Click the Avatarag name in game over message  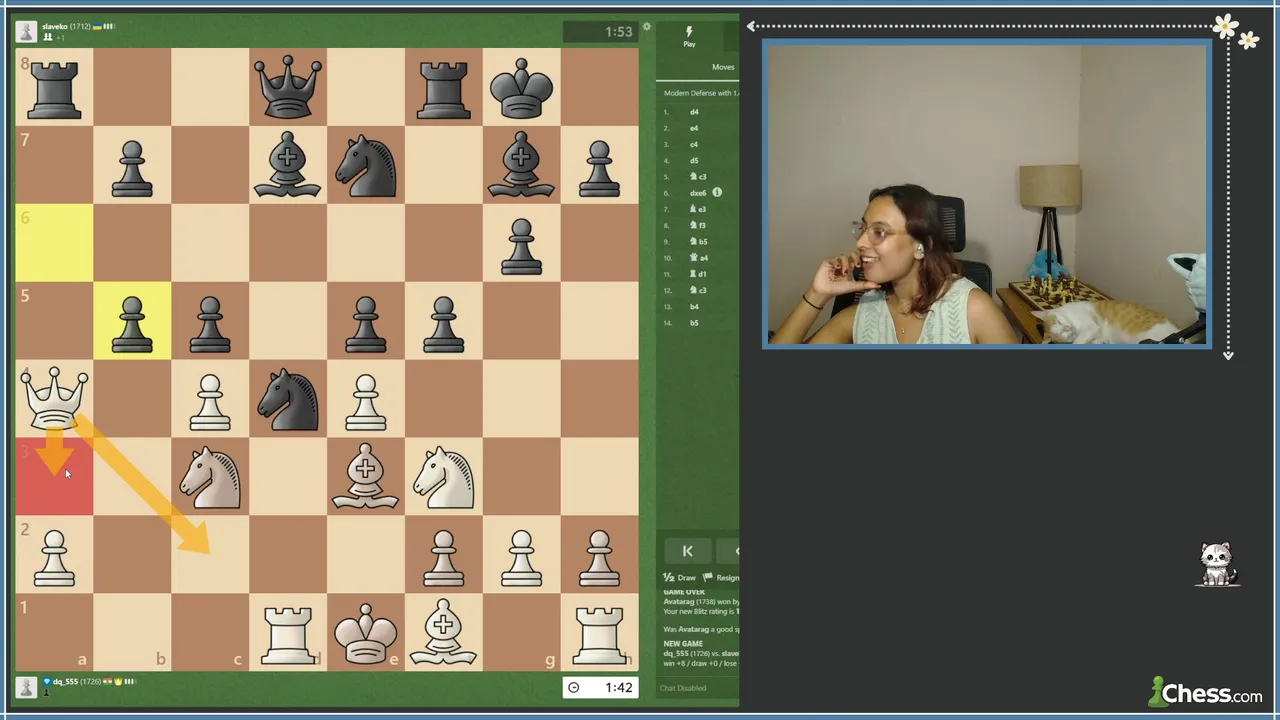[679, 602]
